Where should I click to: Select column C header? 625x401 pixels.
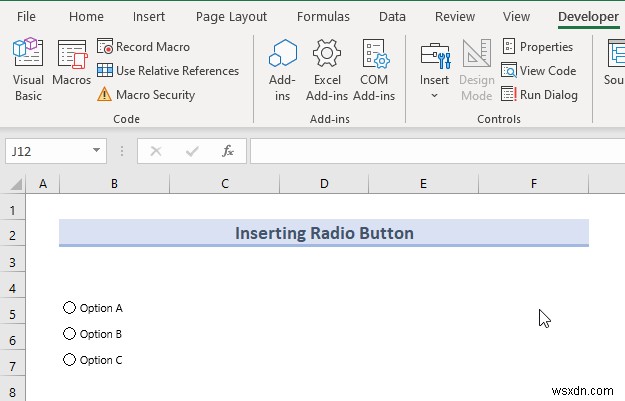(x=225, y=184)
